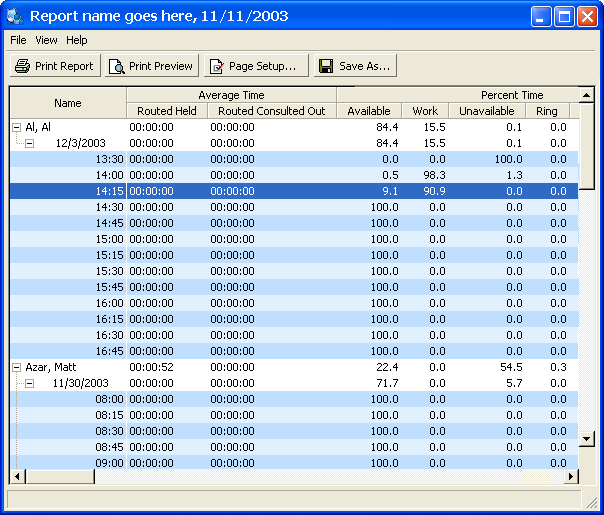
Task: Click the Unavailable column header
Action: click(487, 111)
